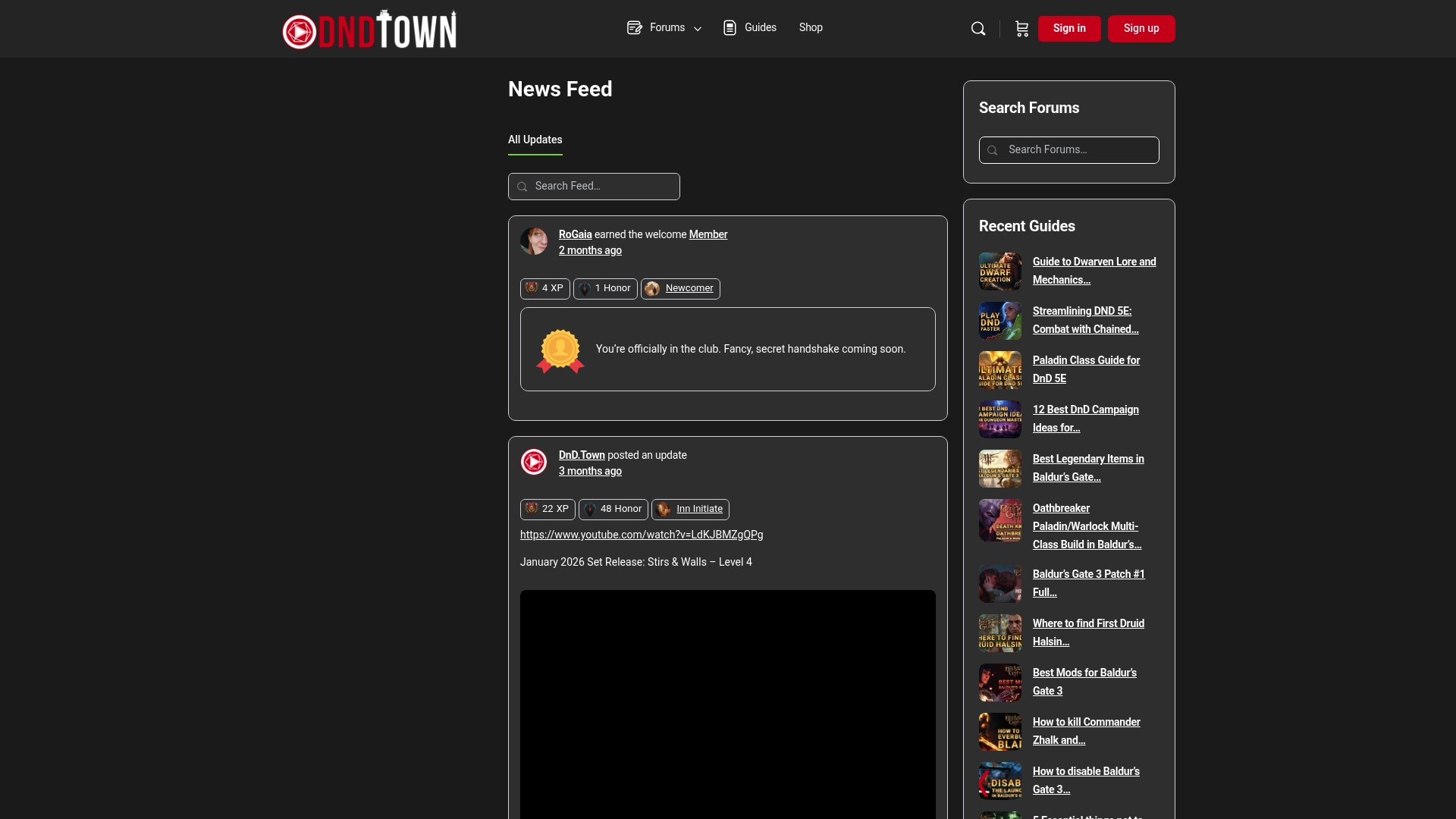Open Baldur's Gate 3 Patch #1 link
1456x819 pixels.
[1089, 584]
